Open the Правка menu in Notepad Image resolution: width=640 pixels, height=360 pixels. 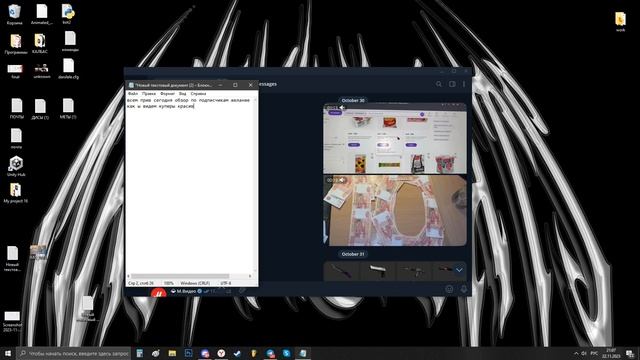coord(149,93)
